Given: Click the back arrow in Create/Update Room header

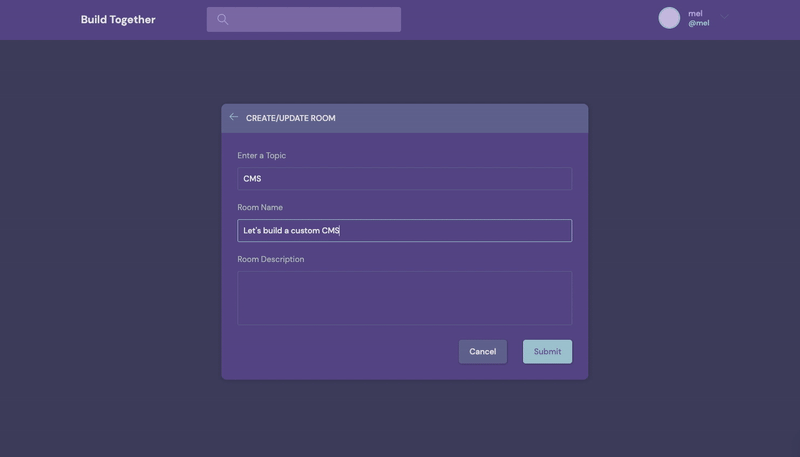Looking at the screenshot, I should [x=234, y=117].
